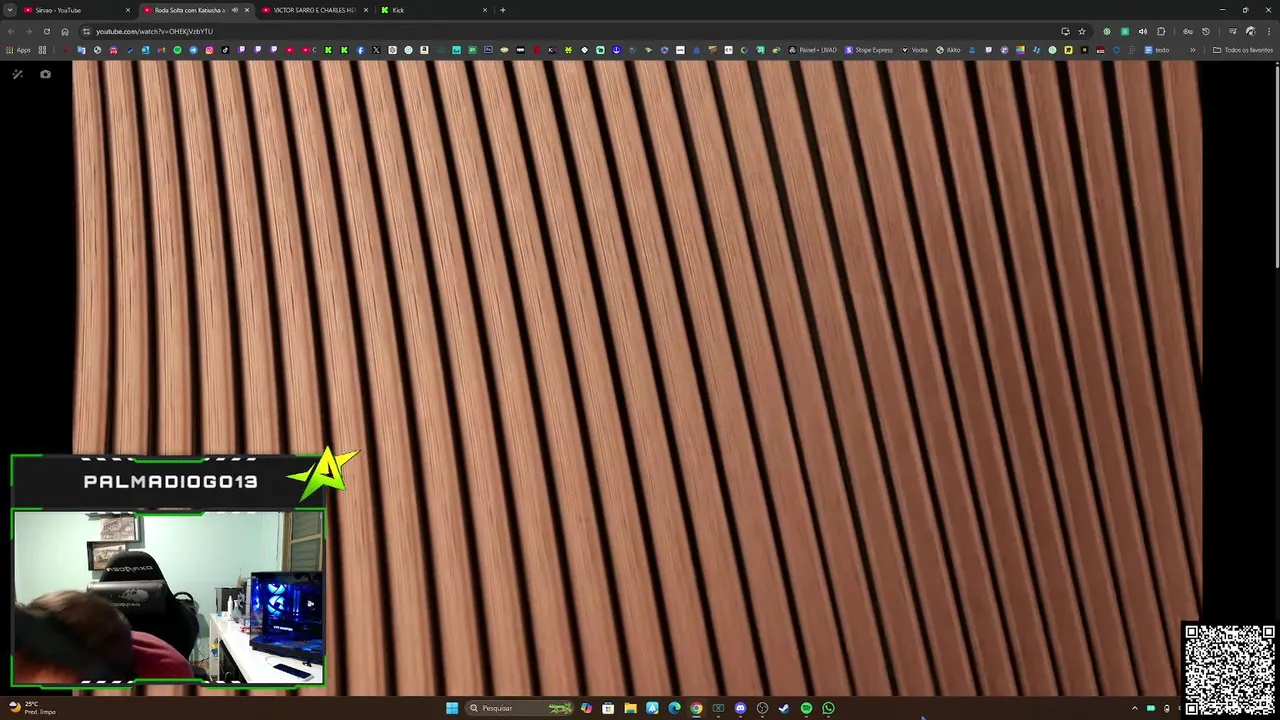This screenshot has width=1280, height=720.
Task: Open Google Chrome from taskbar
Action: click(x=696, y=708)
